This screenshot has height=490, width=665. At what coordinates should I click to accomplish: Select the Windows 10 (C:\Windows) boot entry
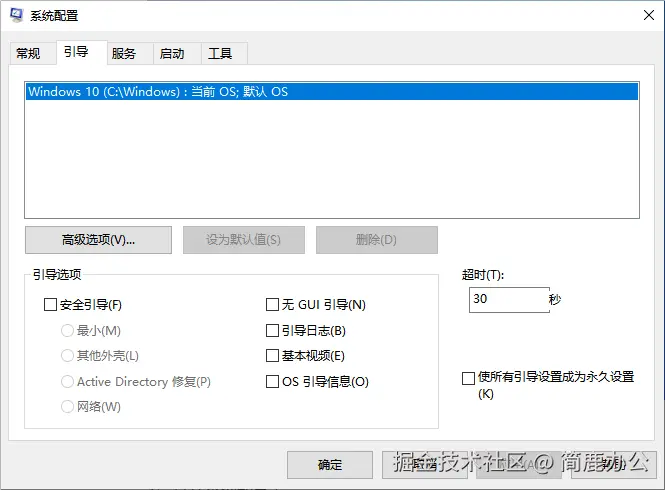coord(332,92)
